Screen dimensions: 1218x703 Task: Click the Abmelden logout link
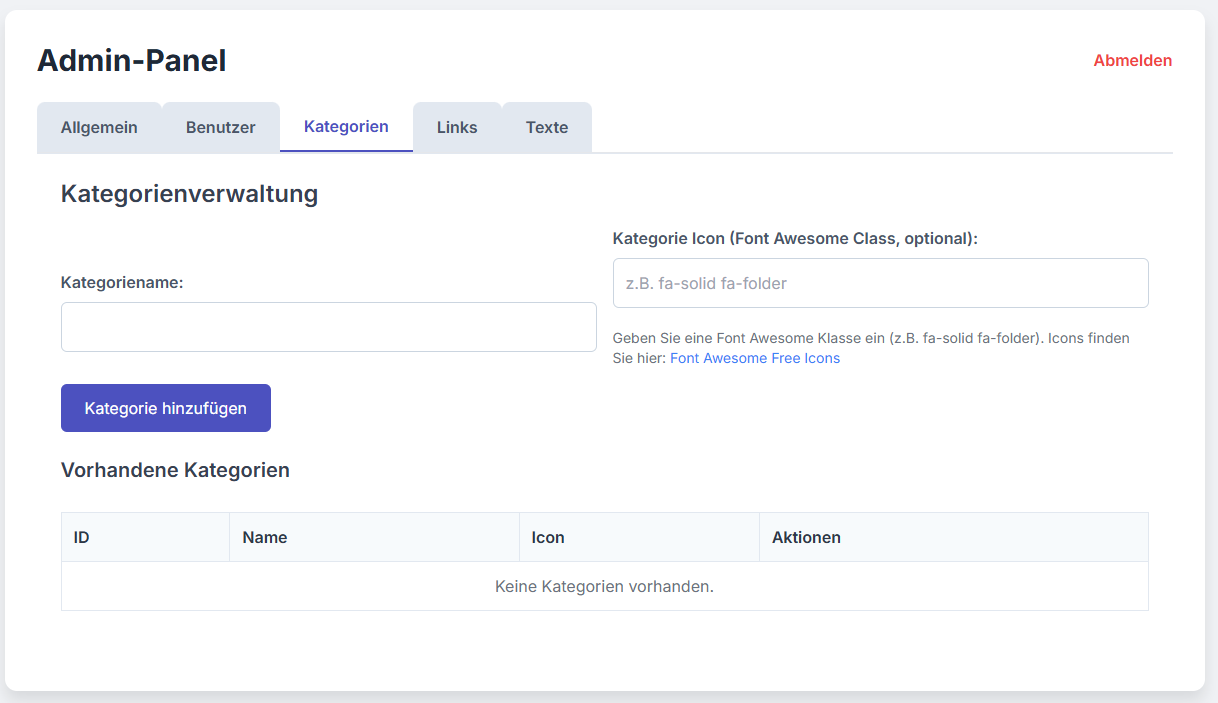[1132, 60]
